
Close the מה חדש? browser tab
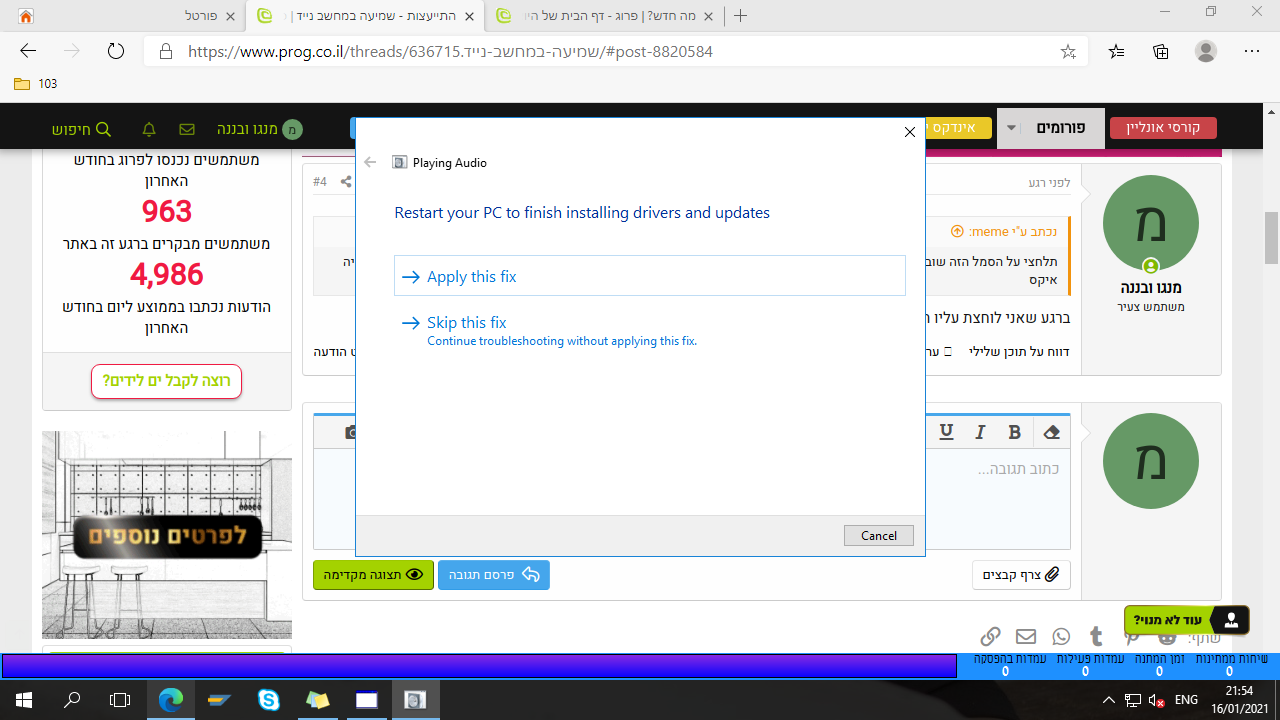tap(709, 16)
